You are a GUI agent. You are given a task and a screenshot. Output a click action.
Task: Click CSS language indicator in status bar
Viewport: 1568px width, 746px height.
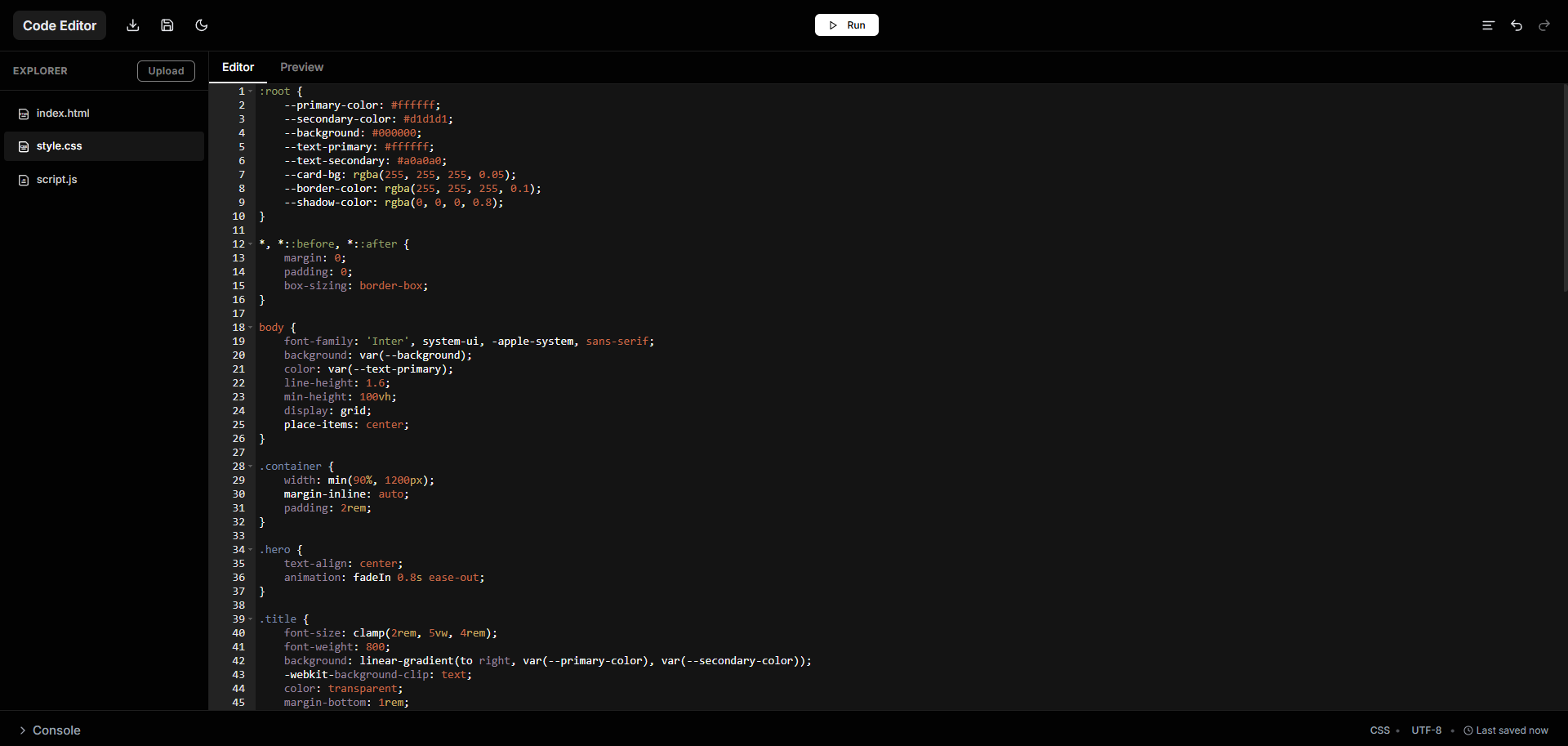[1379, 730]
